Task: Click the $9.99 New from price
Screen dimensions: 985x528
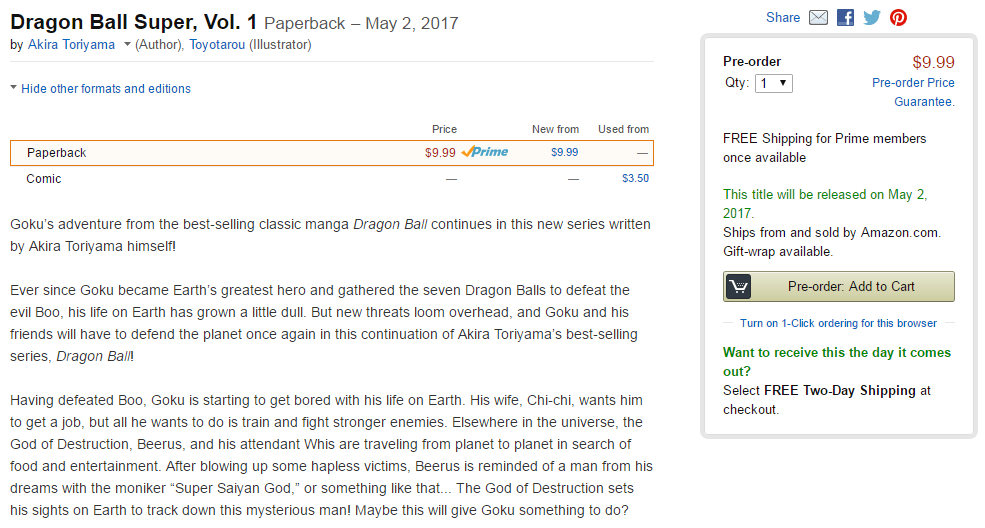Action: [x=564, y=152]
